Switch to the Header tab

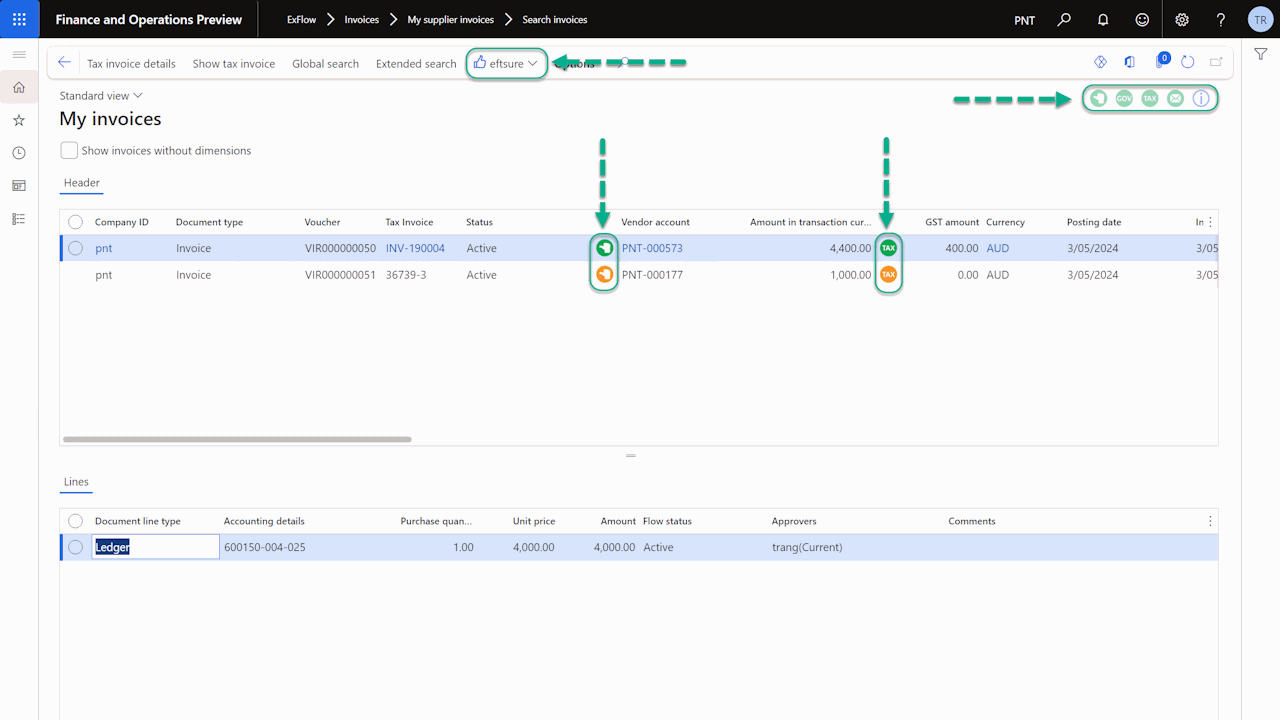coord(82,183)
